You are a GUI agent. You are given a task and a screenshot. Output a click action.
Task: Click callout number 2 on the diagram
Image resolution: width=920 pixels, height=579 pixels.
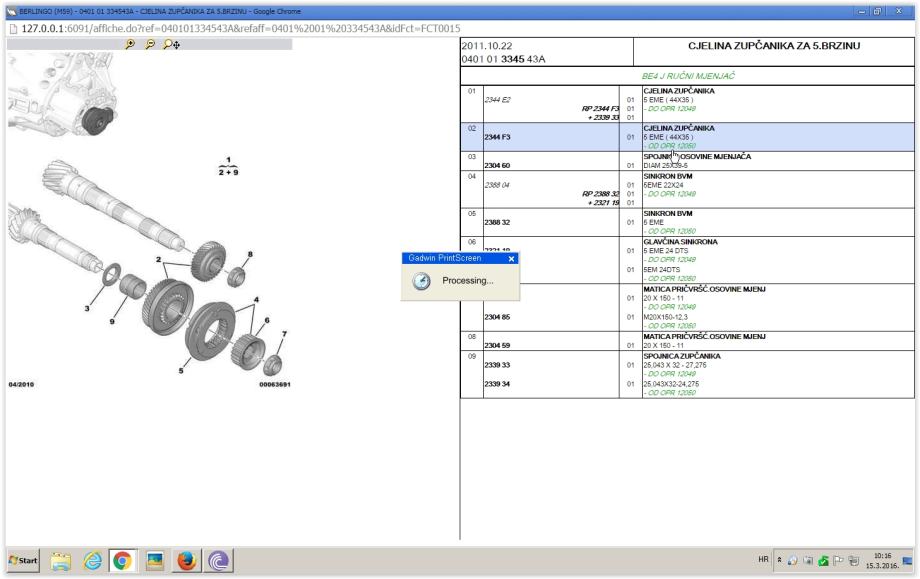pyautogui.click(x=158, y=259)
